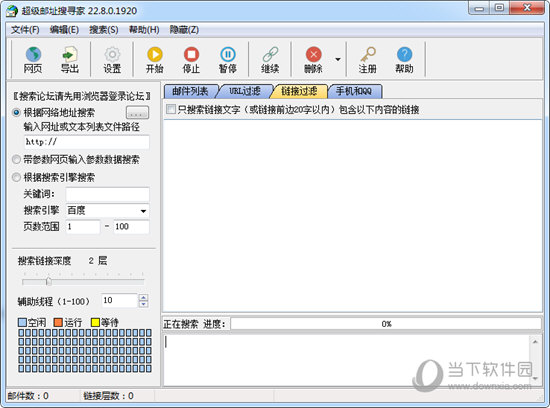Image resolution: width=550 pixels, height=408 pixels.
Task: Select 根据网络地址搜索 radio button
Action: [x=16, y=113]
